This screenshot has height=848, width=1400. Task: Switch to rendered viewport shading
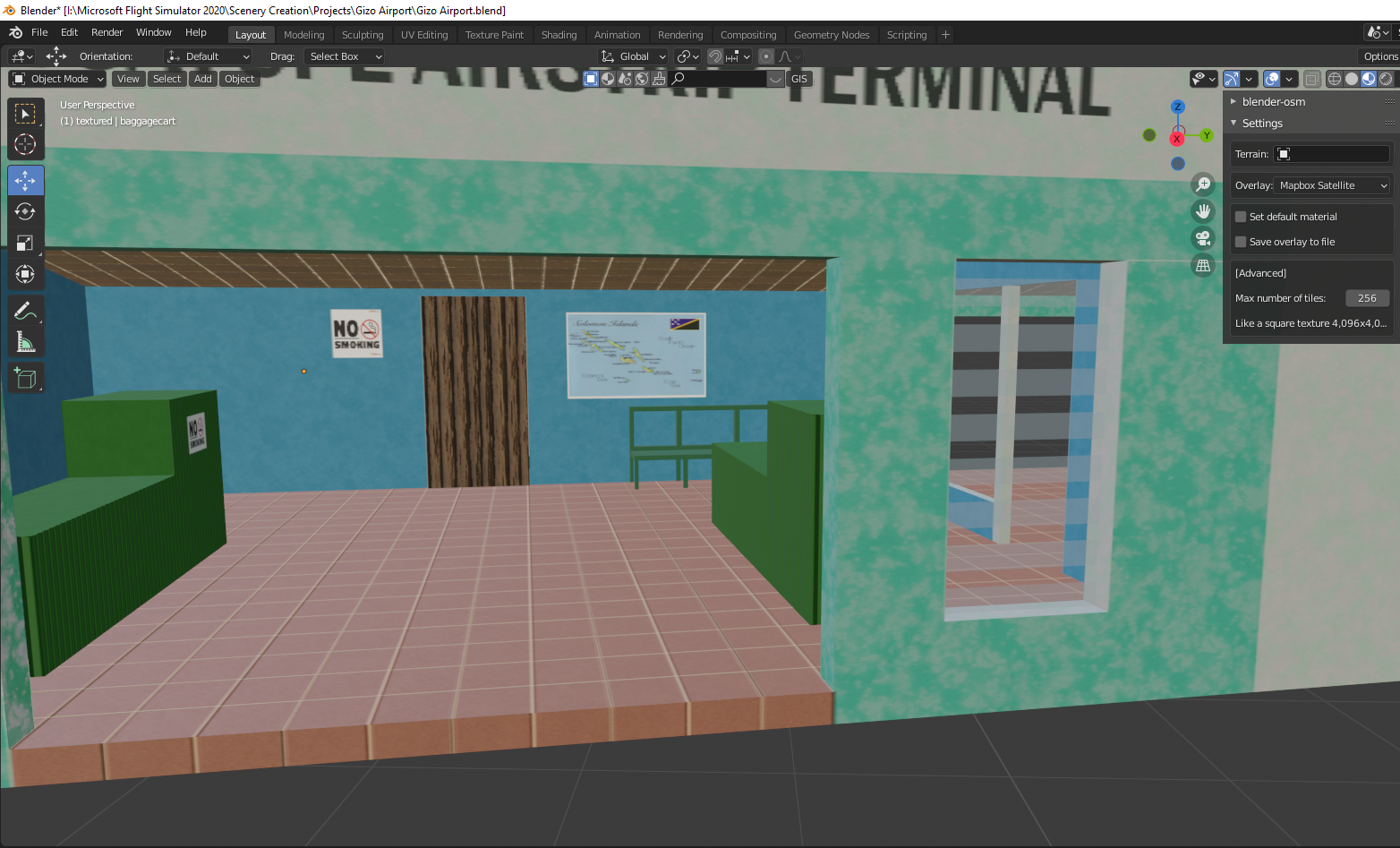click(x=1386, y=79)
